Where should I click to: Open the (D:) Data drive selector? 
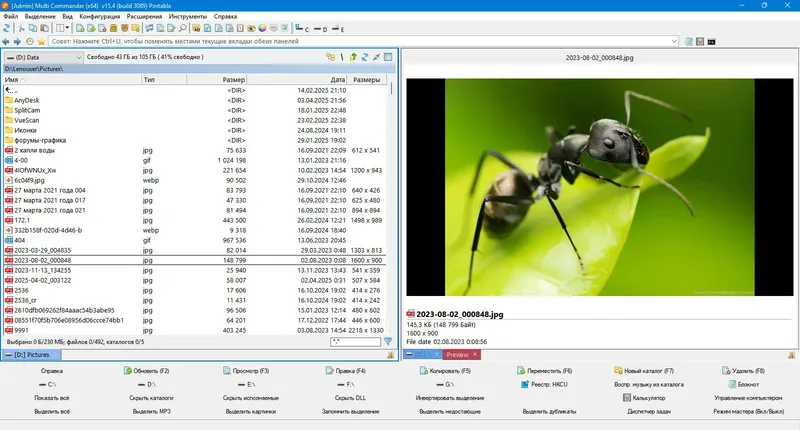44,57
